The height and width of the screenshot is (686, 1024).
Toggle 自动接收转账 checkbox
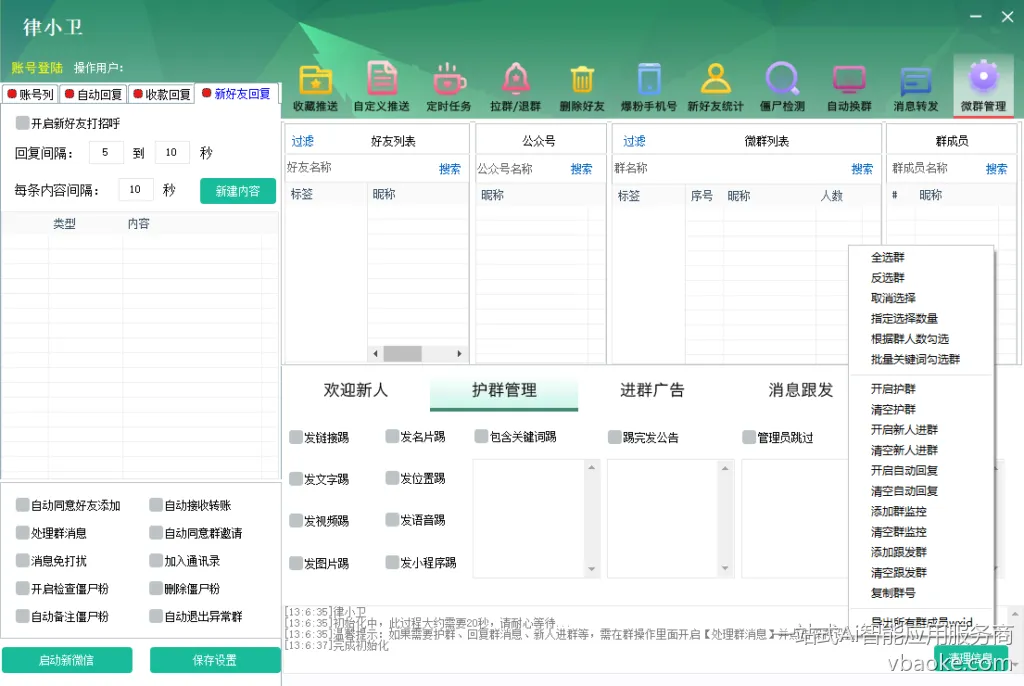click(155, 504)
